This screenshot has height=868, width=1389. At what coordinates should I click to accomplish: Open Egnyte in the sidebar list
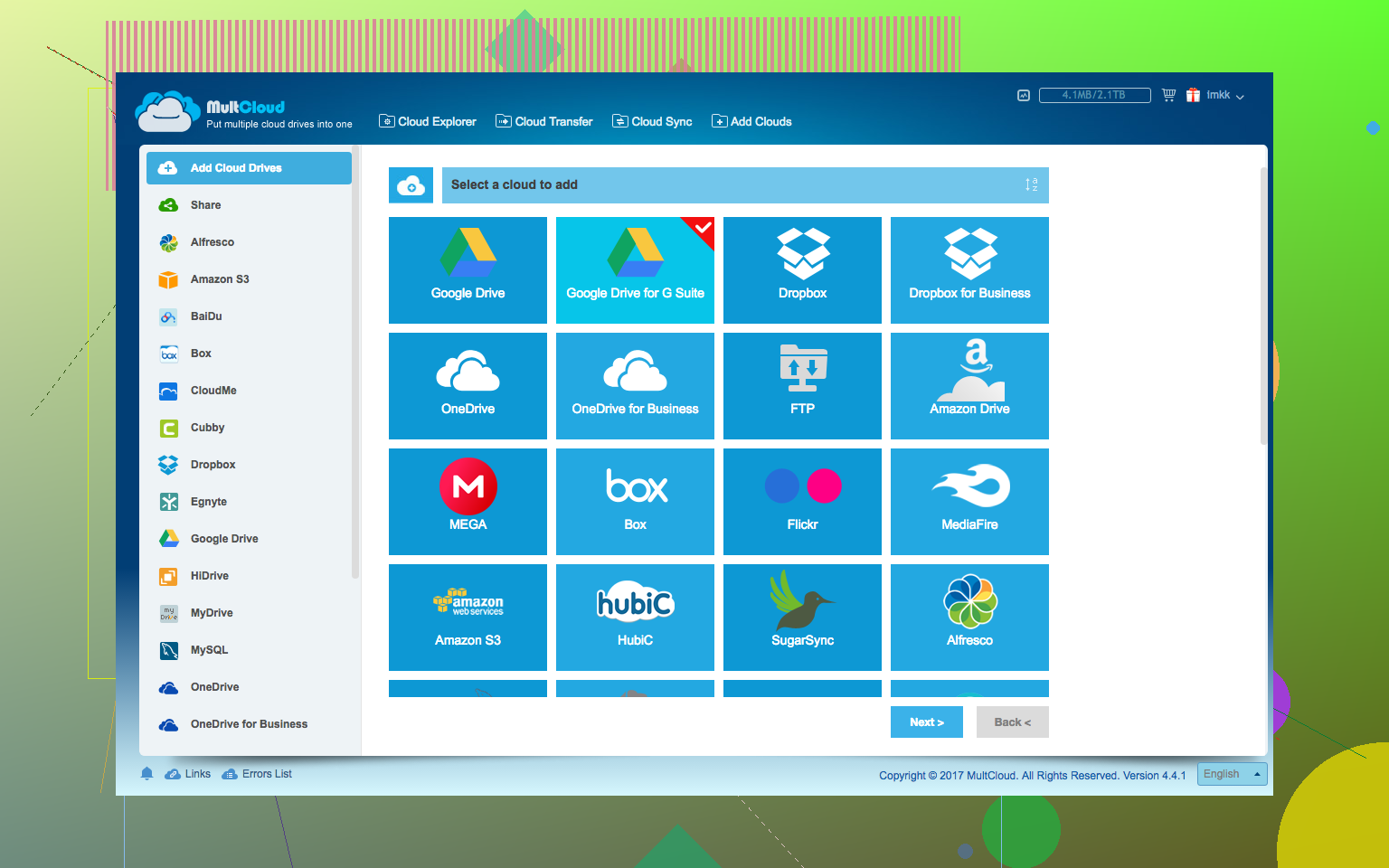[x=249, y=502]
